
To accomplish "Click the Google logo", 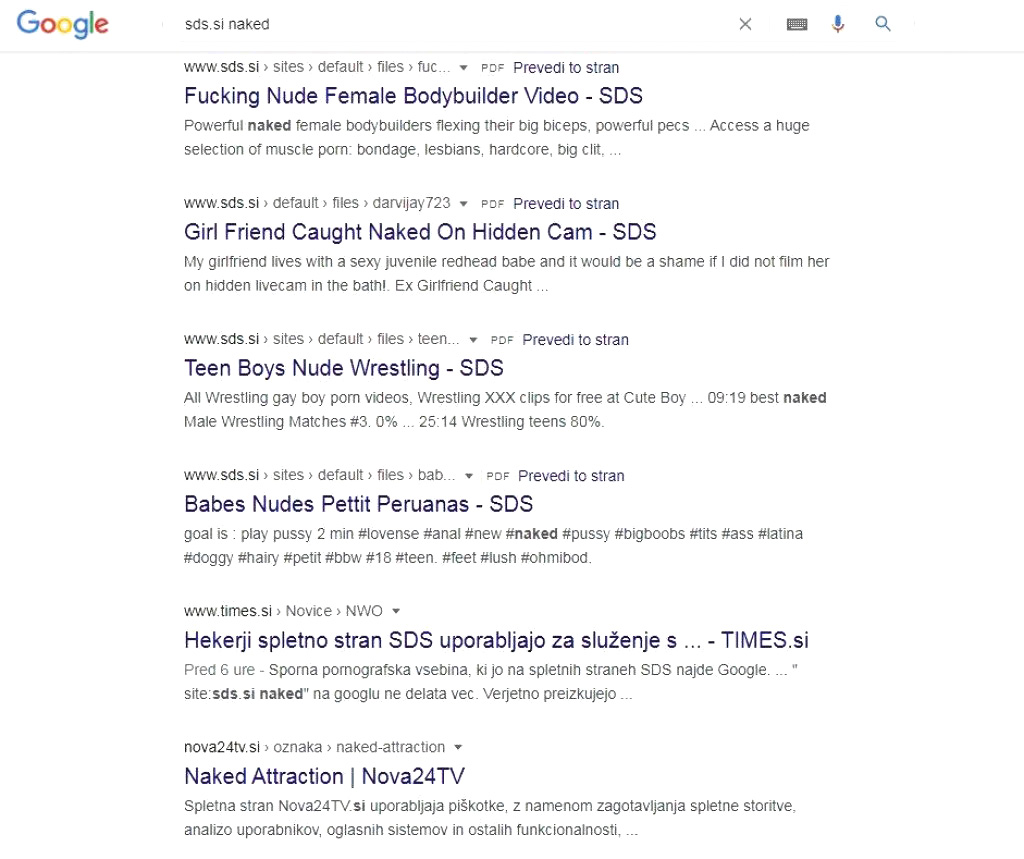I will pos(62,24).
